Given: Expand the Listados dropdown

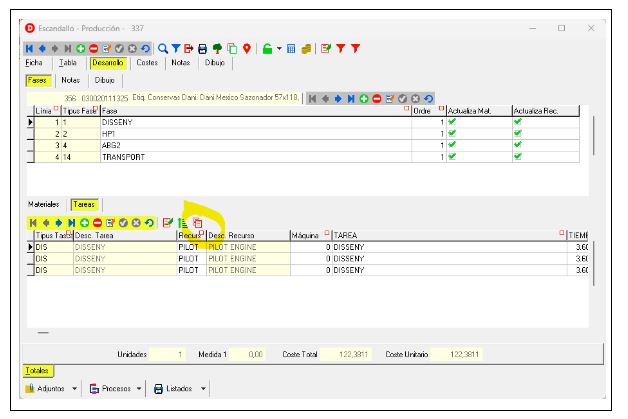Looking at the screenshot, I should point(203,388).
